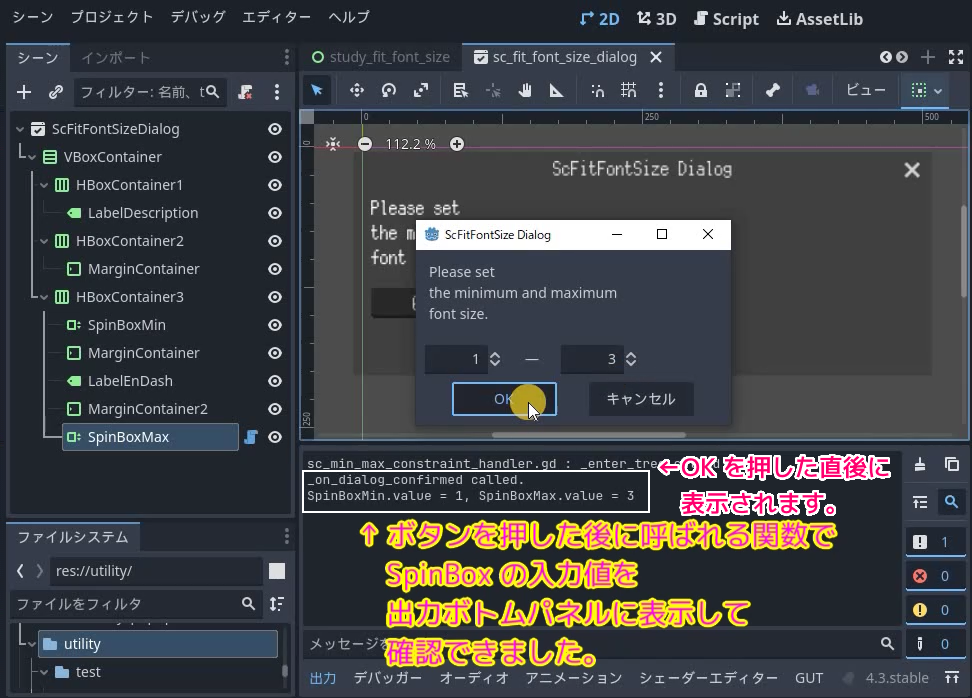Click キャンセル in the dialog window
This screenshot has width=972, height=698.
641,399
